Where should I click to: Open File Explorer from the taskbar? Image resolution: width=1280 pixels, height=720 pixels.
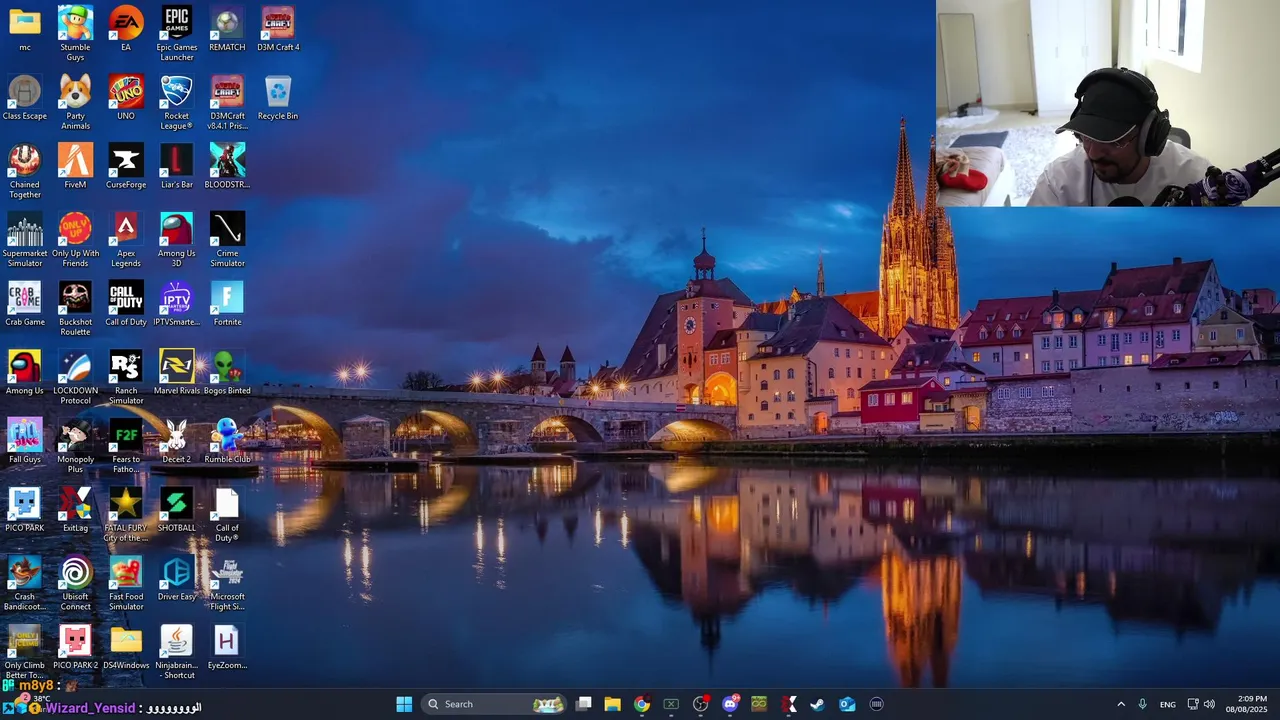point(613,704)
